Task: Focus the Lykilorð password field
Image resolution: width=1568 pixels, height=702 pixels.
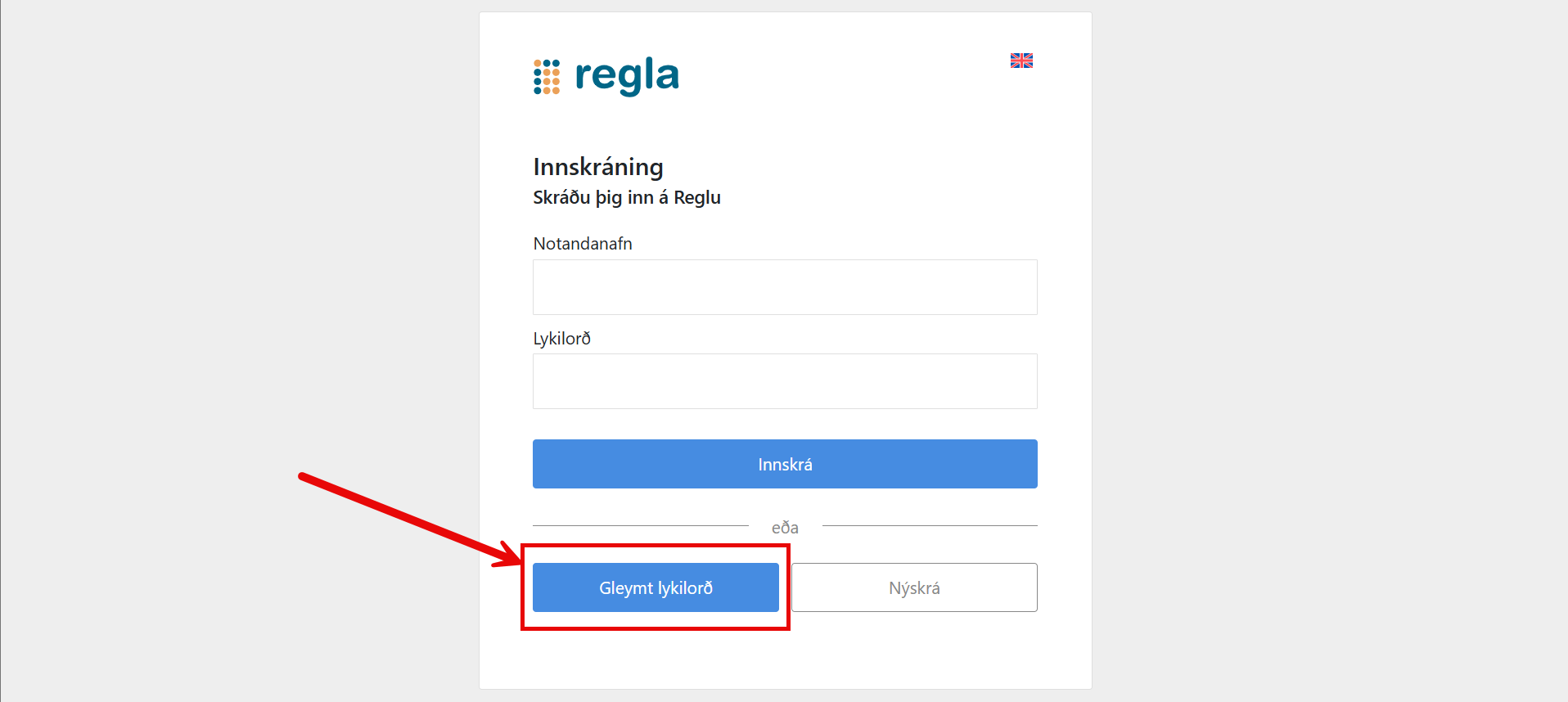Action: coord(785,381)
